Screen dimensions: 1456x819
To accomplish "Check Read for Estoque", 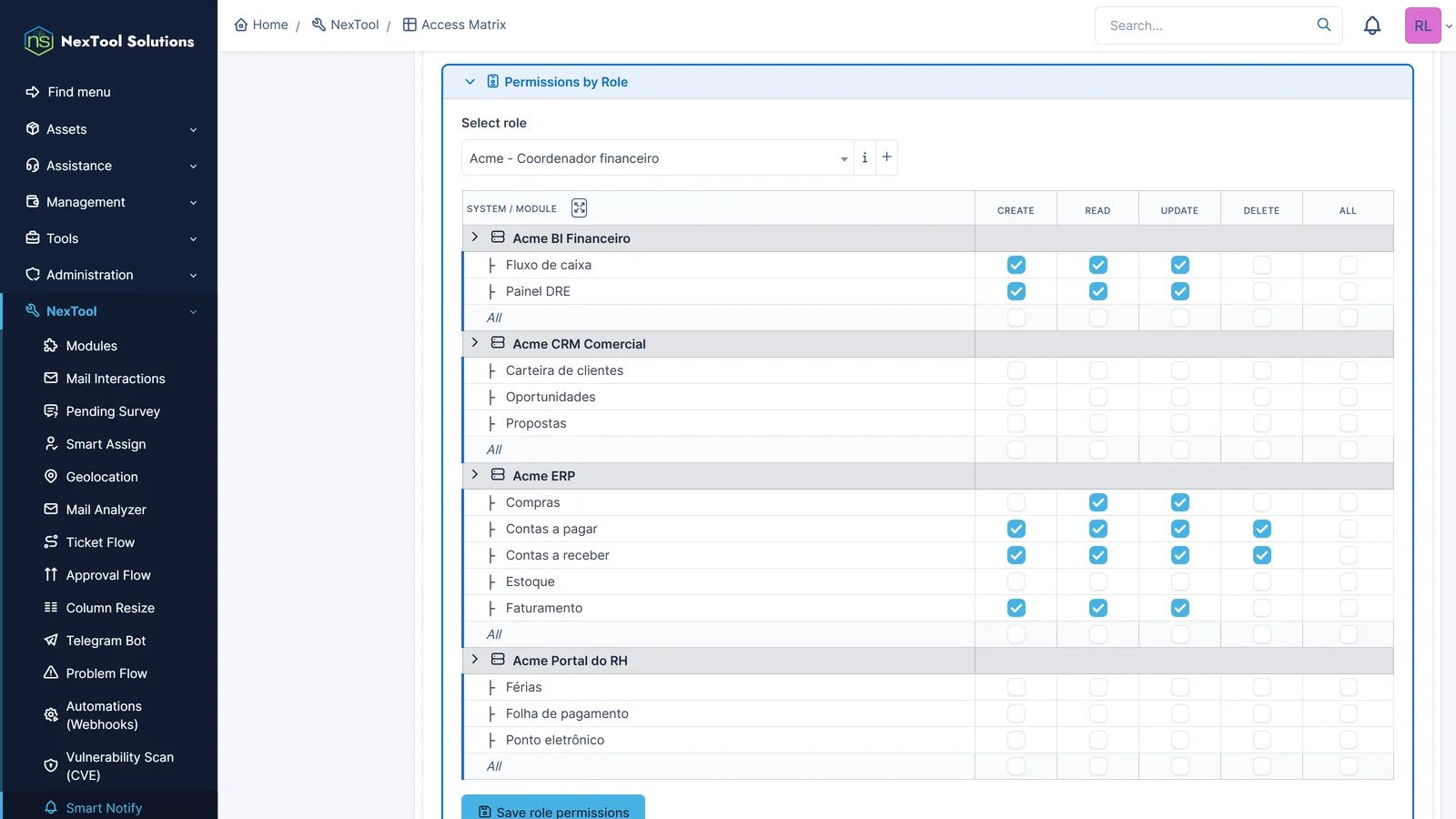I will pyautogui.click(x=1098, y=581).
